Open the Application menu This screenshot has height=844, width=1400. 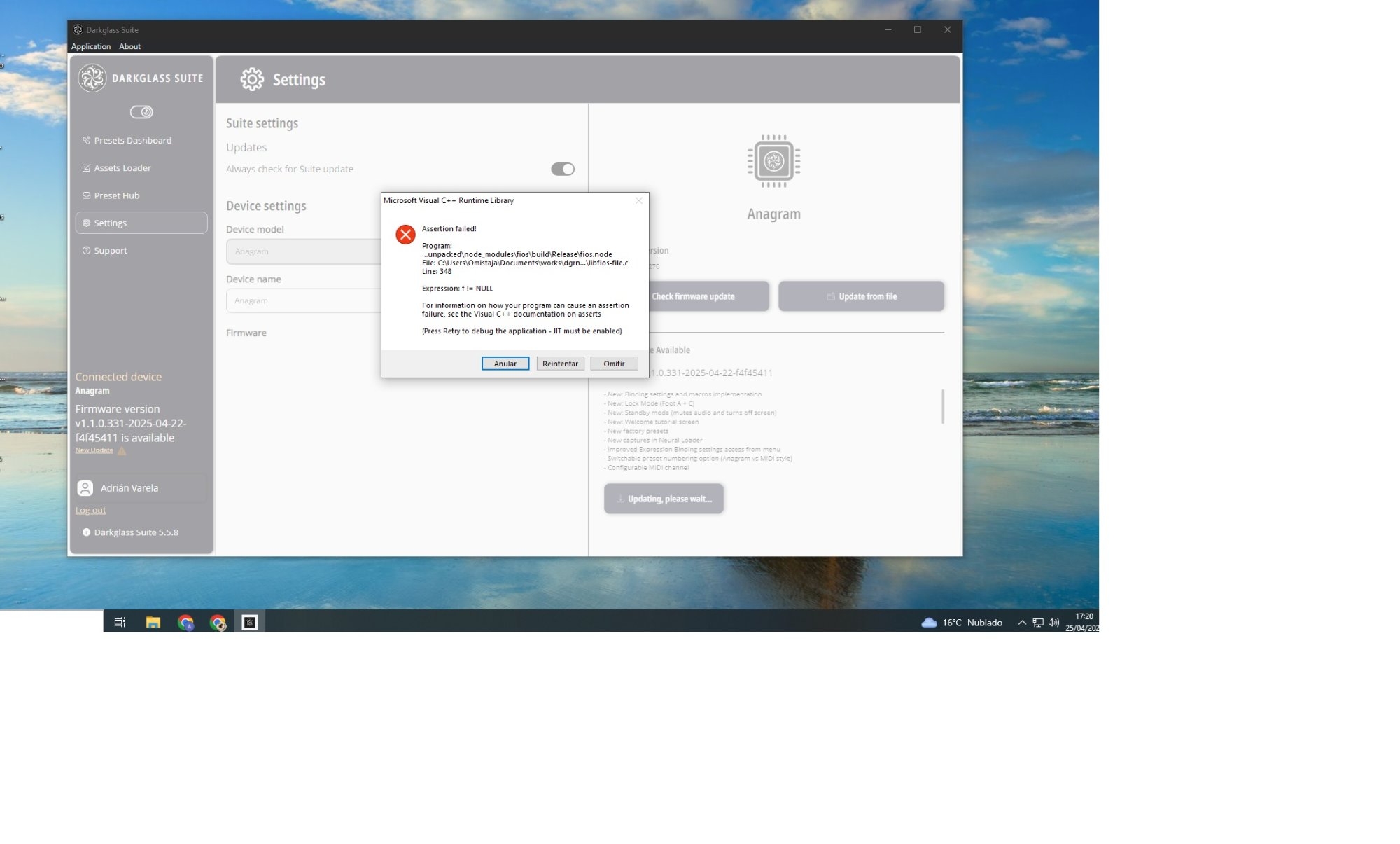click(91, 46)
